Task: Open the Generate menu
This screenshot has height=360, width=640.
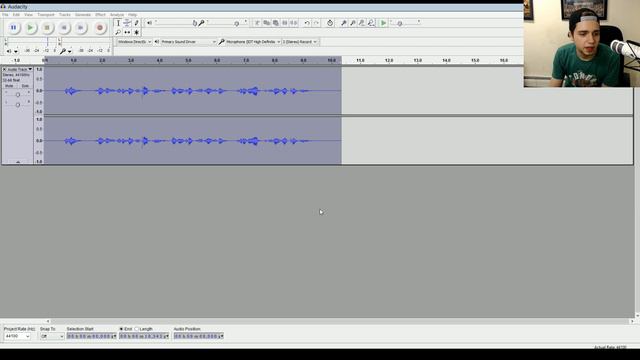Action: click(x=83, y=15)
